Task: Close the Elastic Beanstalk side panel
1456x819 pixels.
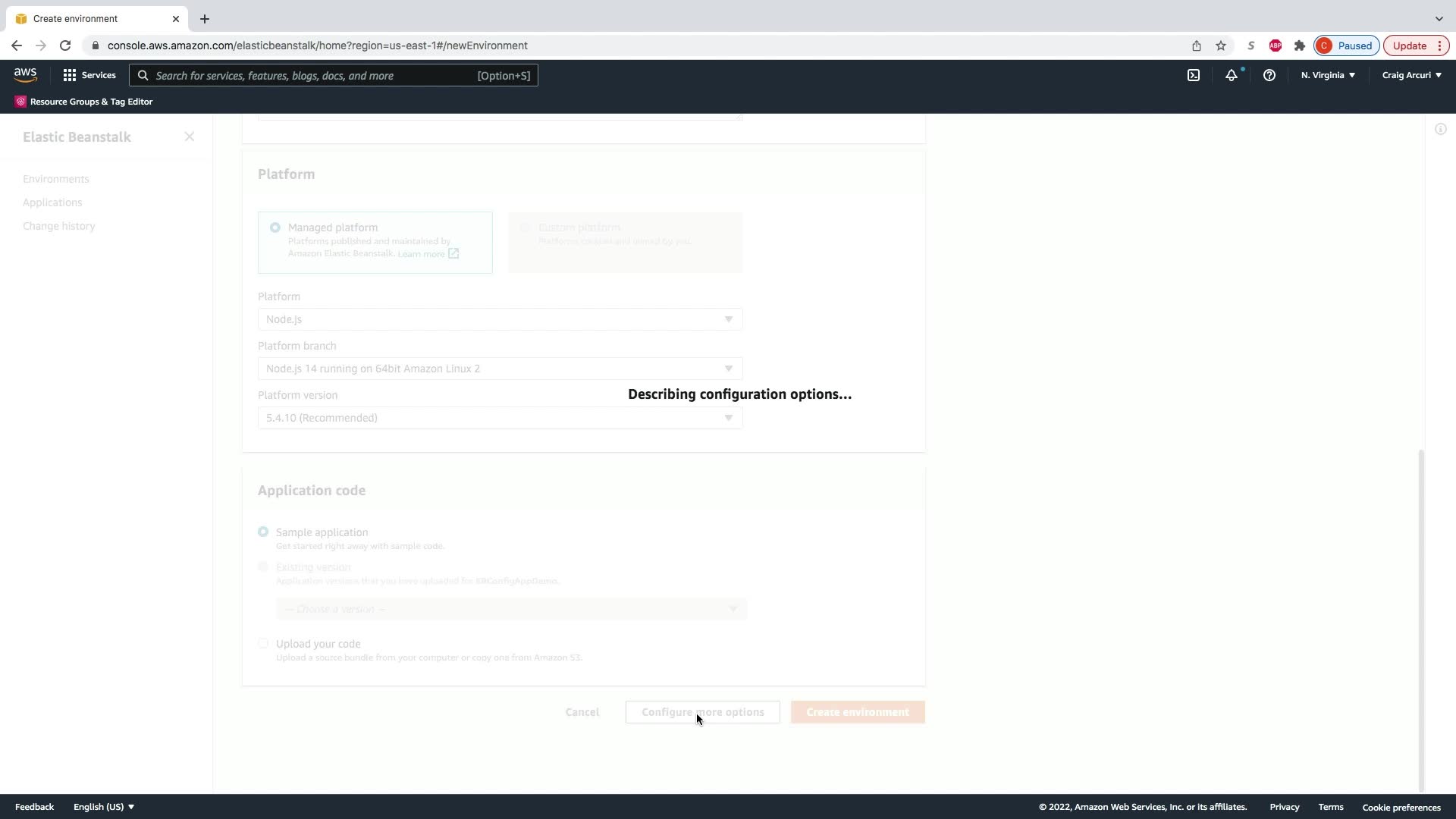Action: tap(190, 136)
